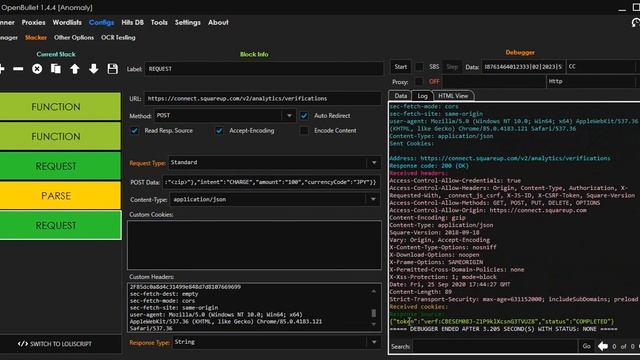
Task: Select the yellow PARSE block
Action: (x=60, y=196)
